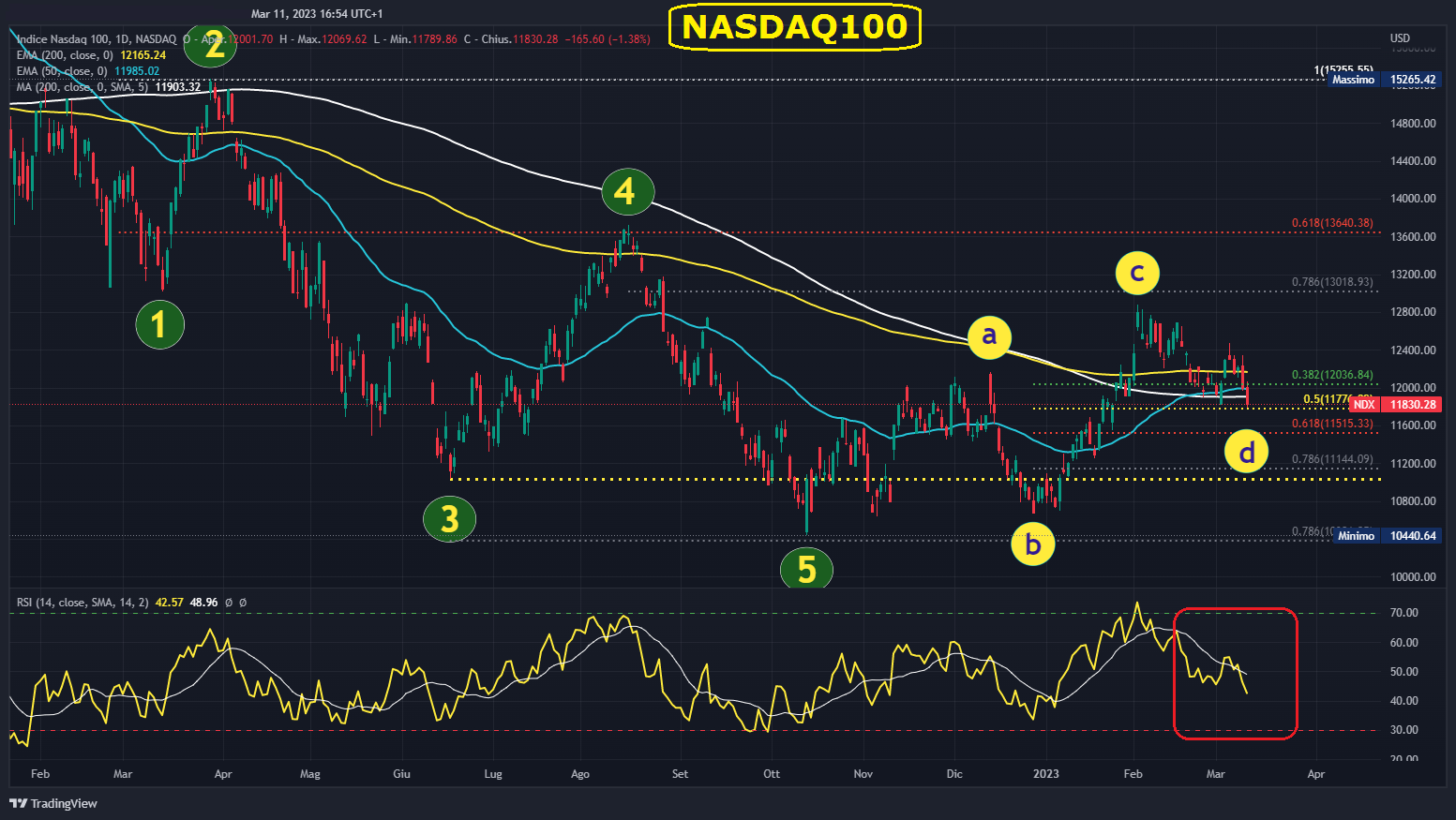The height and width of the screenshot is (820, 1456).
Task: Click the 15265.42 high value label
Action: point(1413,80)
